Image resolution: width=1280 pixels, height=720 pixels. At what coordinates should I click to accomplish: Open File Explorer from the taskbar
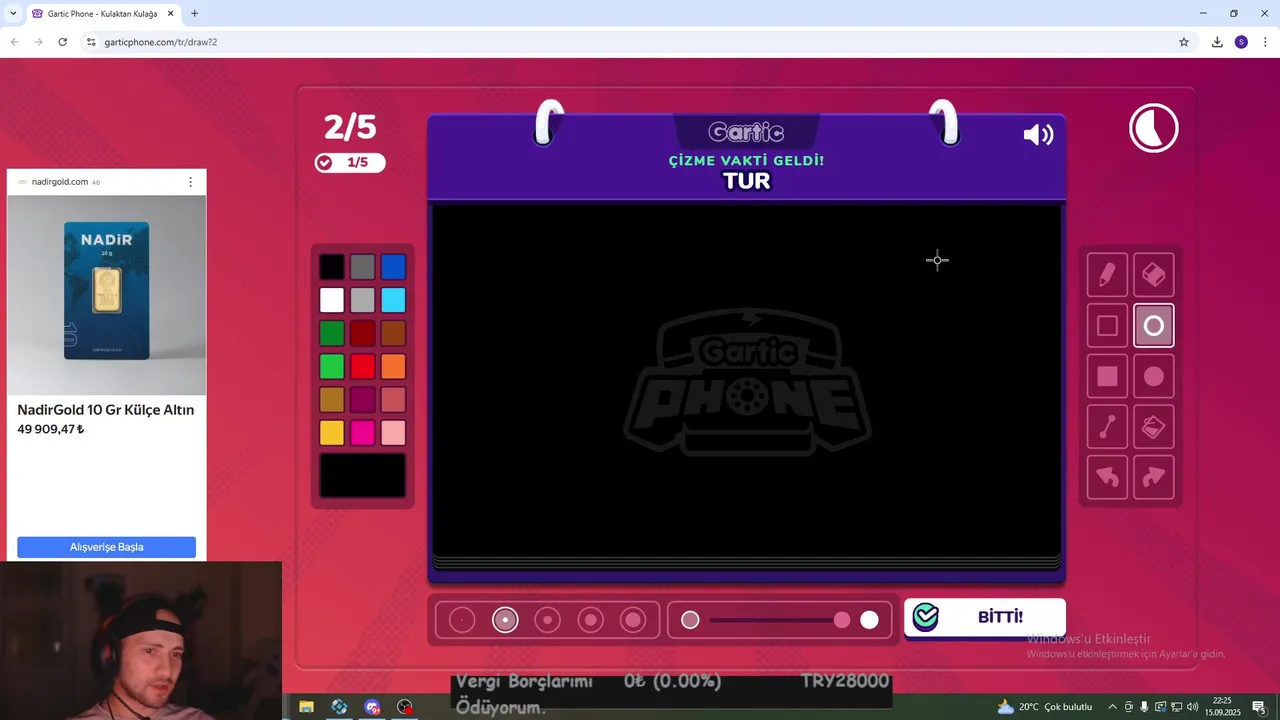(307, 707)
